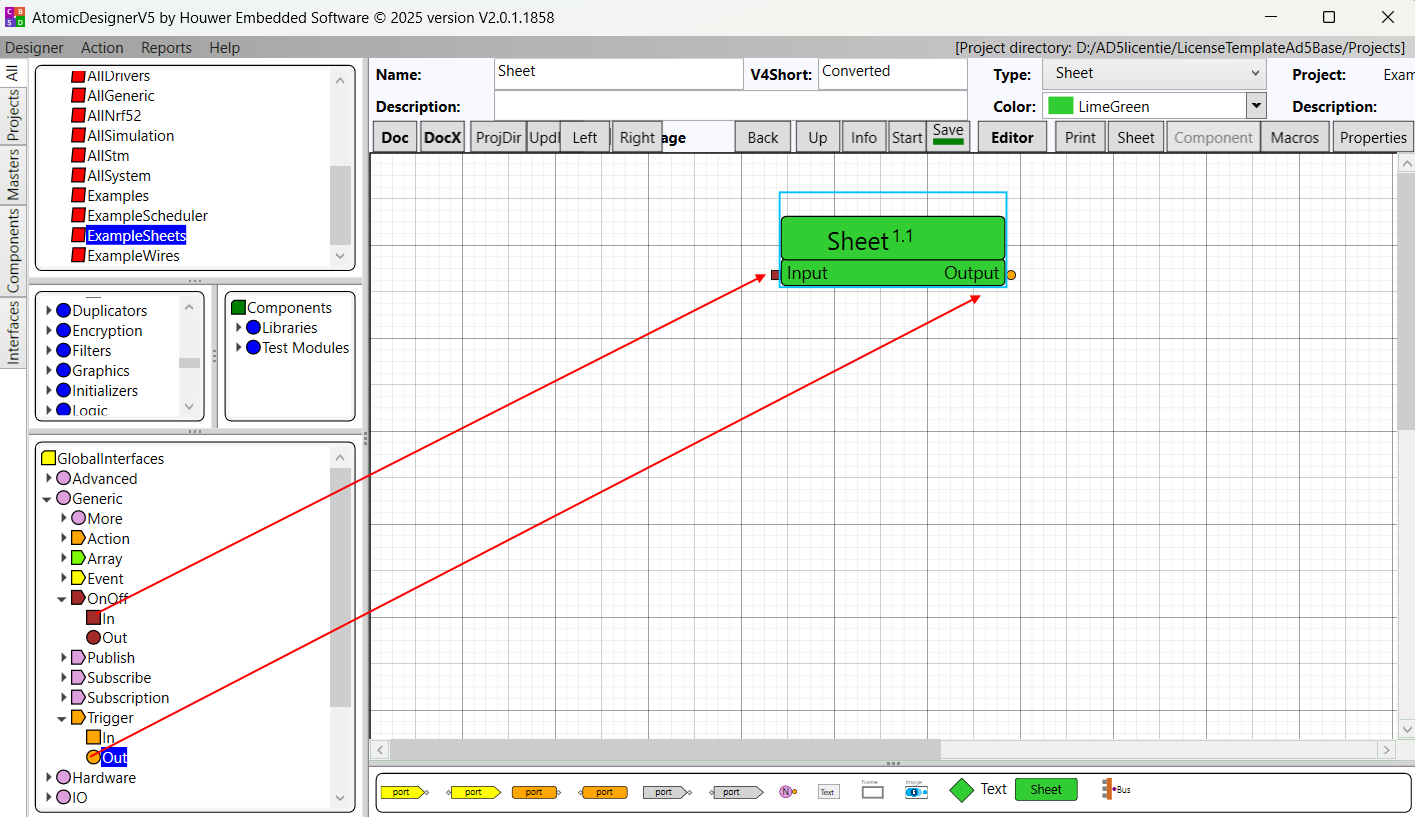Screen dimensions: 1415x817
Task: Select the Bus icon in bottom palette
Action: tap(1116, 790)
